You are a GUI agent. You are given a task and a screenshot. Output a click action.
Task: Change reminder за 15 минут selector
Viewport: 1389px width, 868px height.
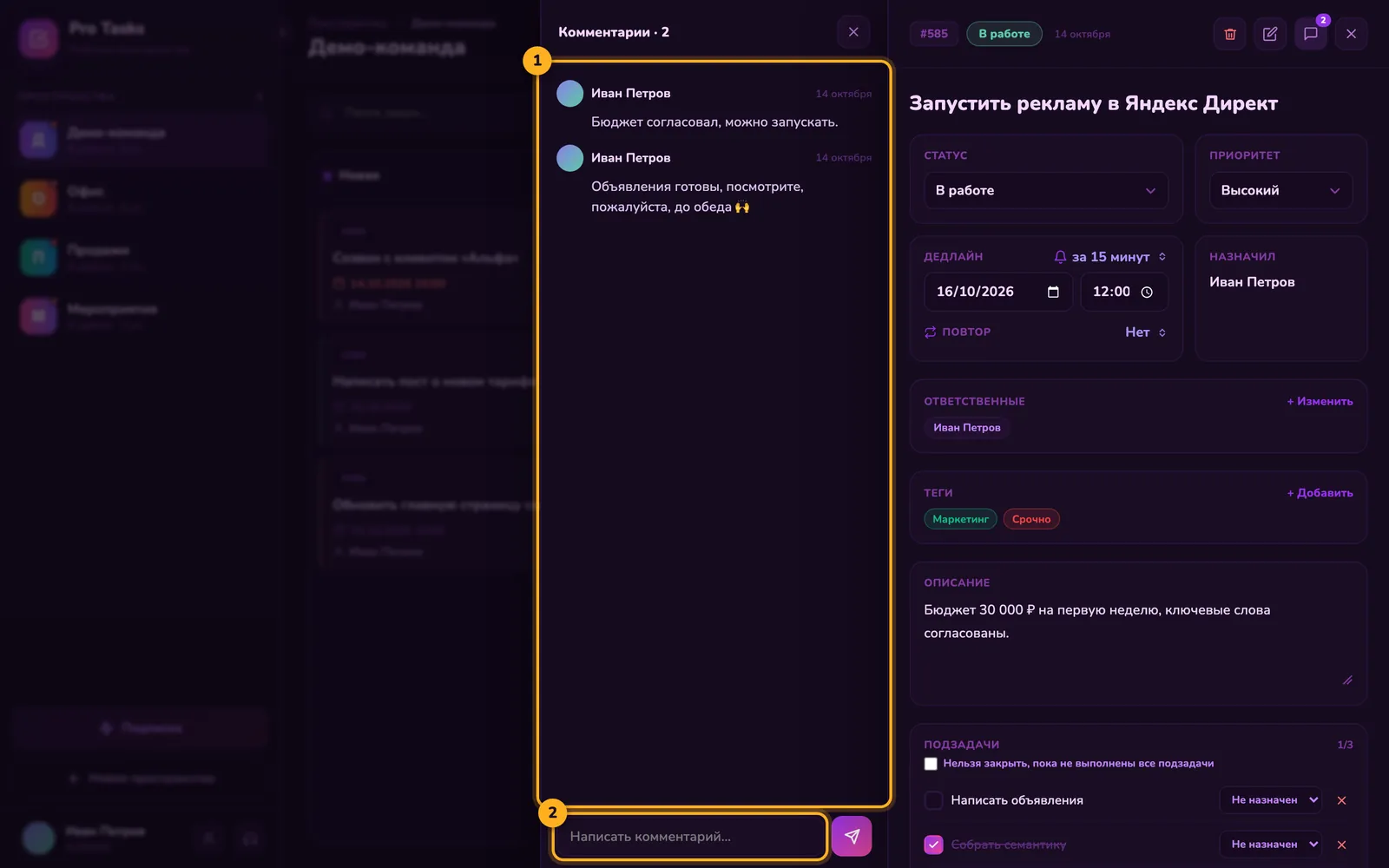(x=1119, y=257)
